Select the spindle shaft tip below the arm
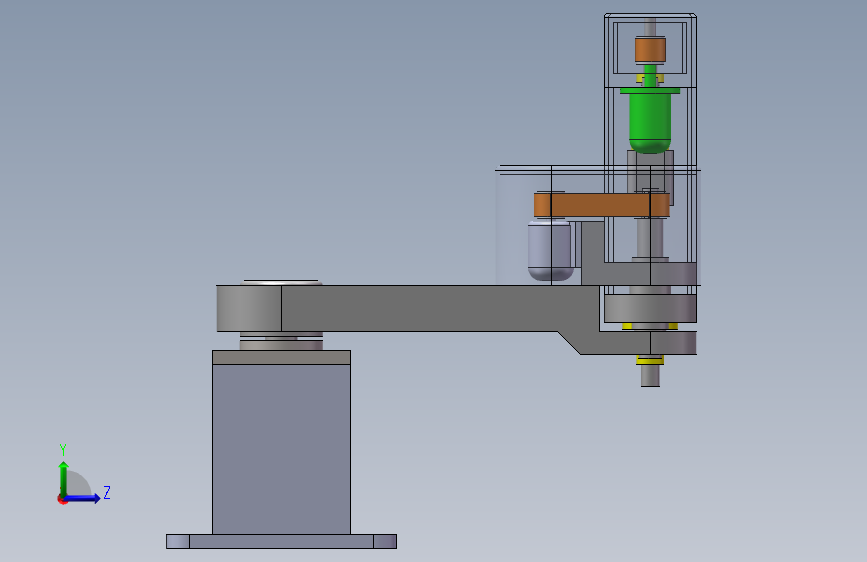This screenshot has height=562, width=867. coord(650,375)
